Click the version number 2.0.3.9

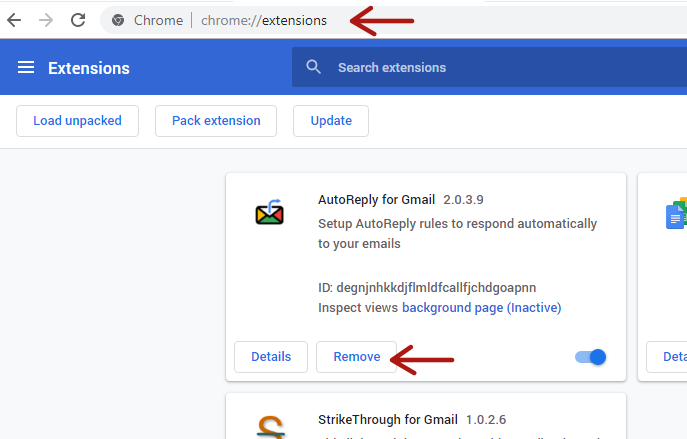coord(463,200)
